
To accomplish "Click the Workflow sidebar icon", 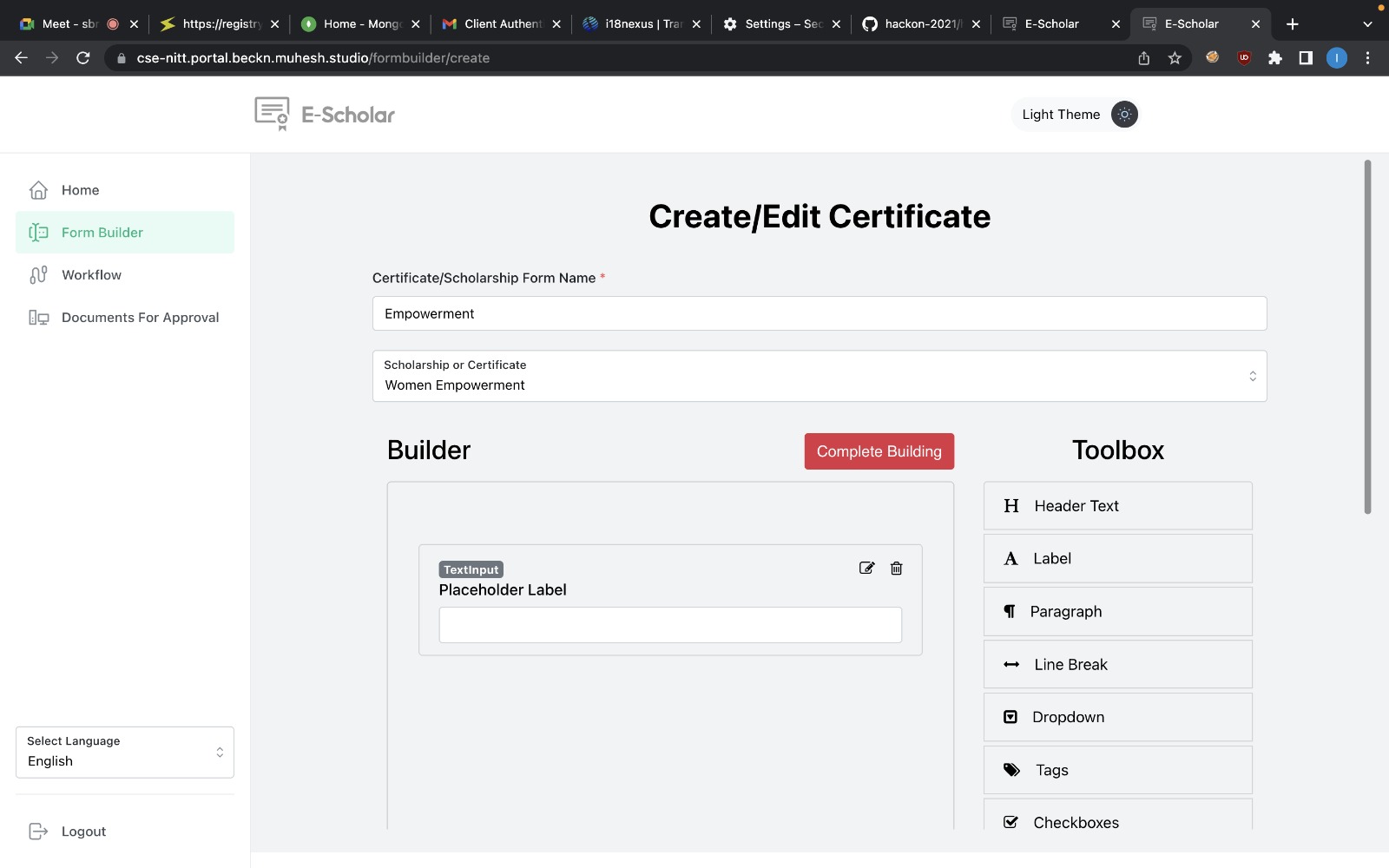I will (x=38, y=275).
